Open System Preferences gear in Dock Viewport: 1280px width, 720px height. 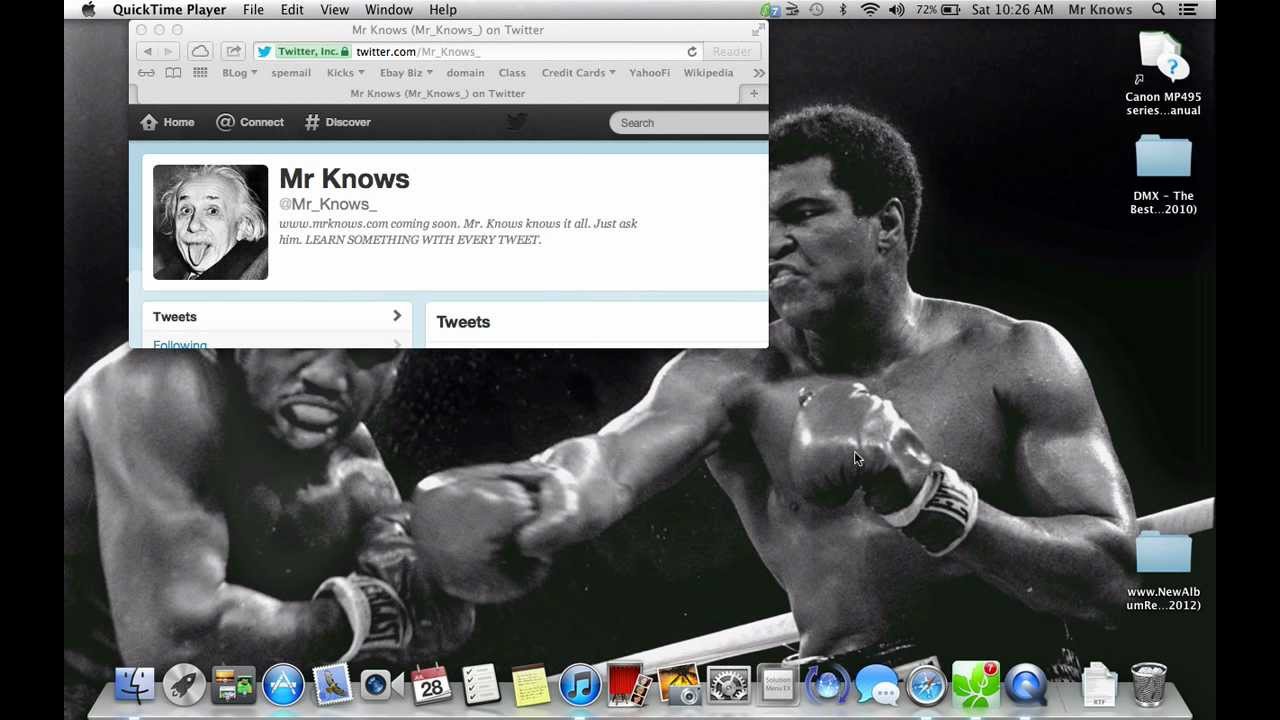728,685
